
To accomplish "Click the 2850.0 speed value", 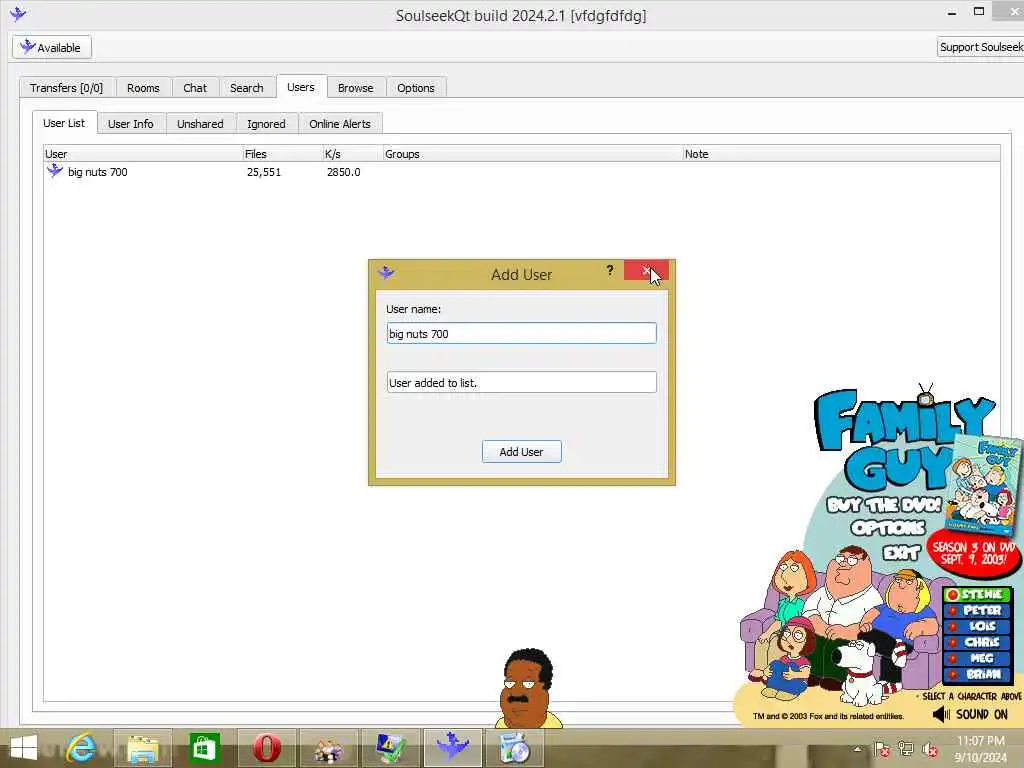I will click(x=344, y=172).
